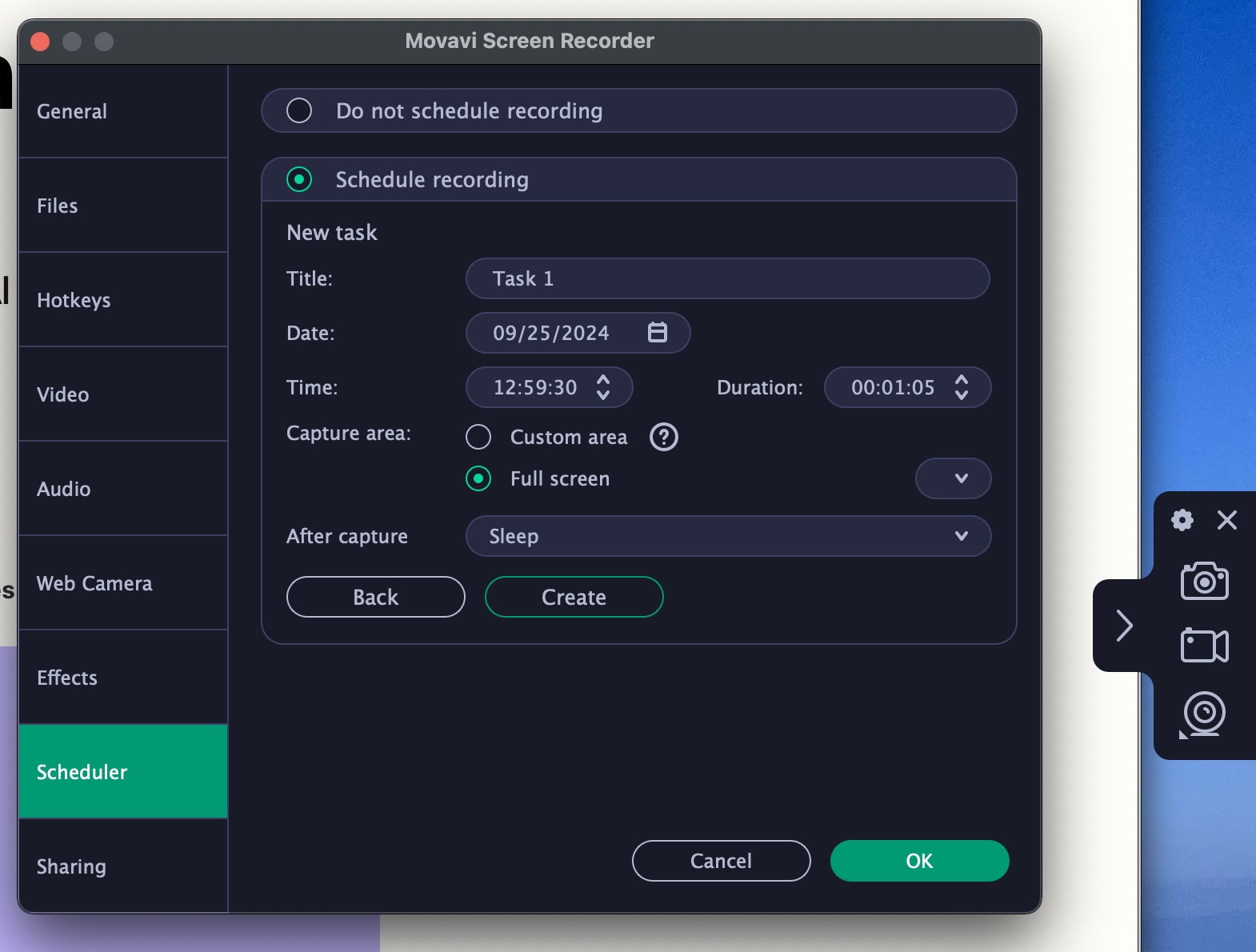Viewport: 1256px width, 952px height.
Task: Confirm settings with OK button
Action: click(920, 861)
